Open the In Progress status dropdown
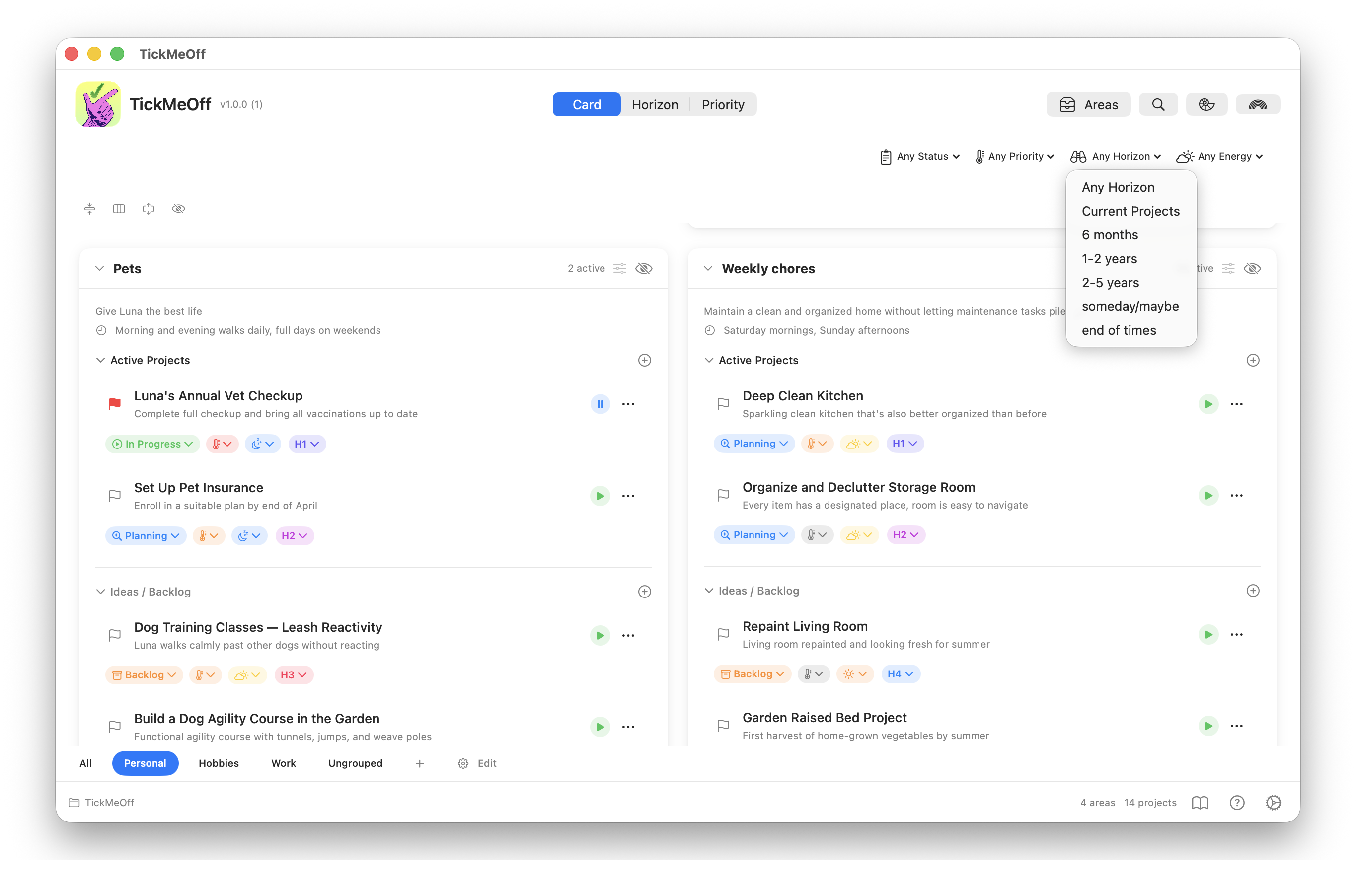Viewport: 1356px width, 896px height. point(152,444)
